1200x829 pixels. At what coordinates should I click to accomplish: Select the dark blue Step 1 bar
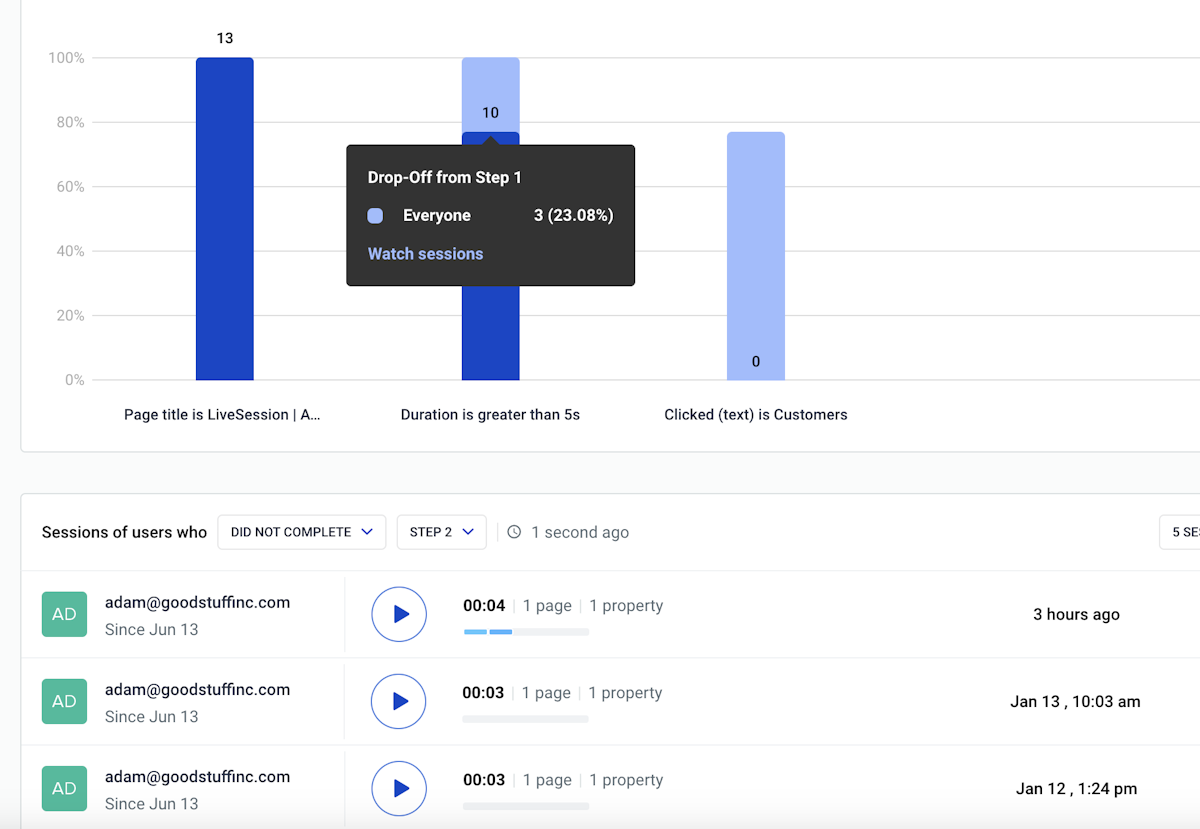coord(225,220)
